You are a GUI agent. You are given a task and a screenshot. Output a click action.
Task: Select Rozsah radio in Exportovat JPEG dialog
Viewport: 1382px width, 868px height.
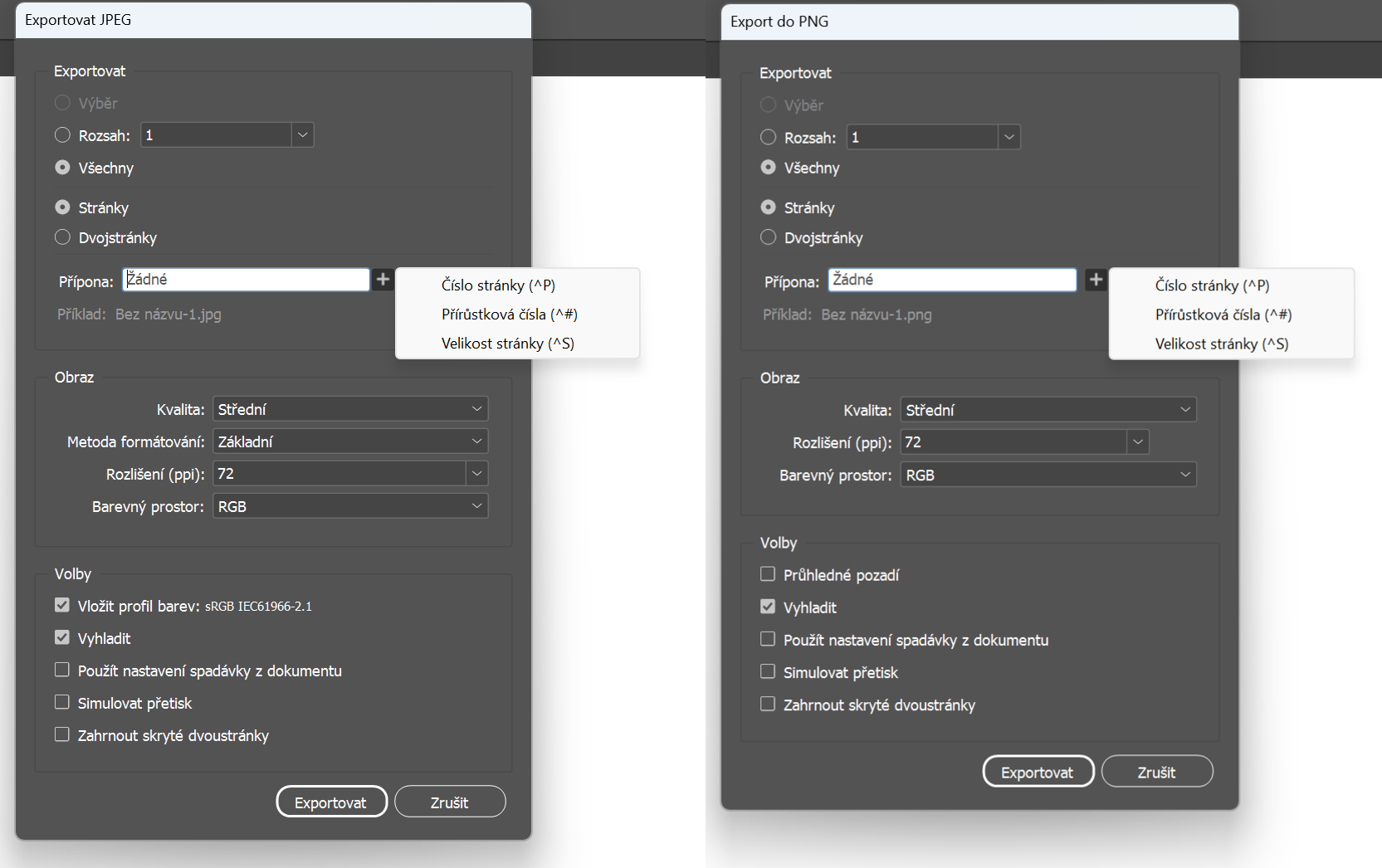pyautogui.click(x=62, y=135)
